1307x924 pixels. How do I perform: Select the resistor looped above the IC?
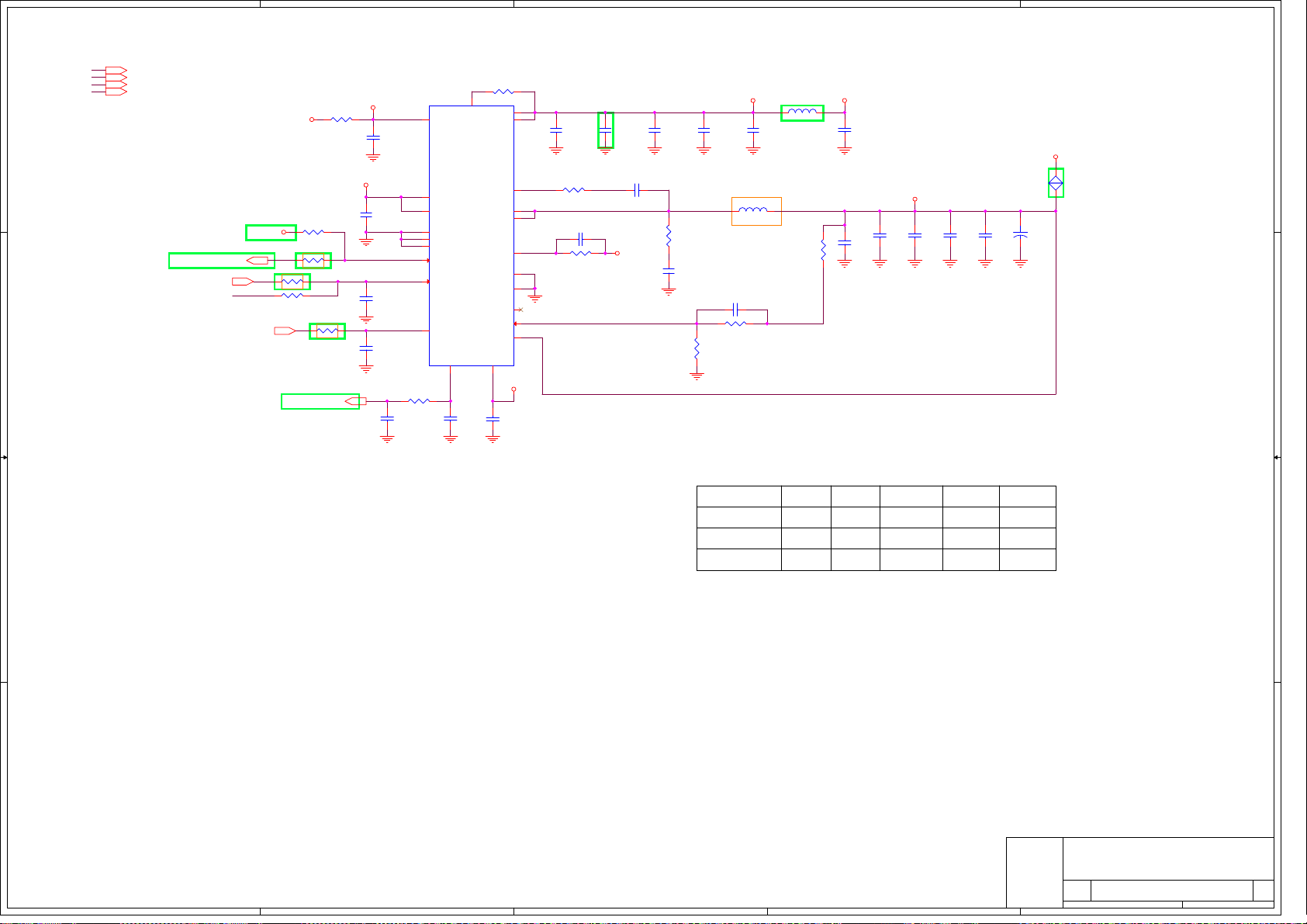tap(503, 92)
